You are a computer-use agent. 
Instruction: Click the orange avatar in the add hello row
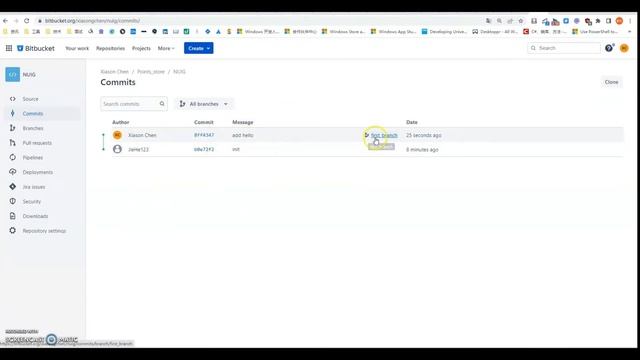click(x=117, y=135)
